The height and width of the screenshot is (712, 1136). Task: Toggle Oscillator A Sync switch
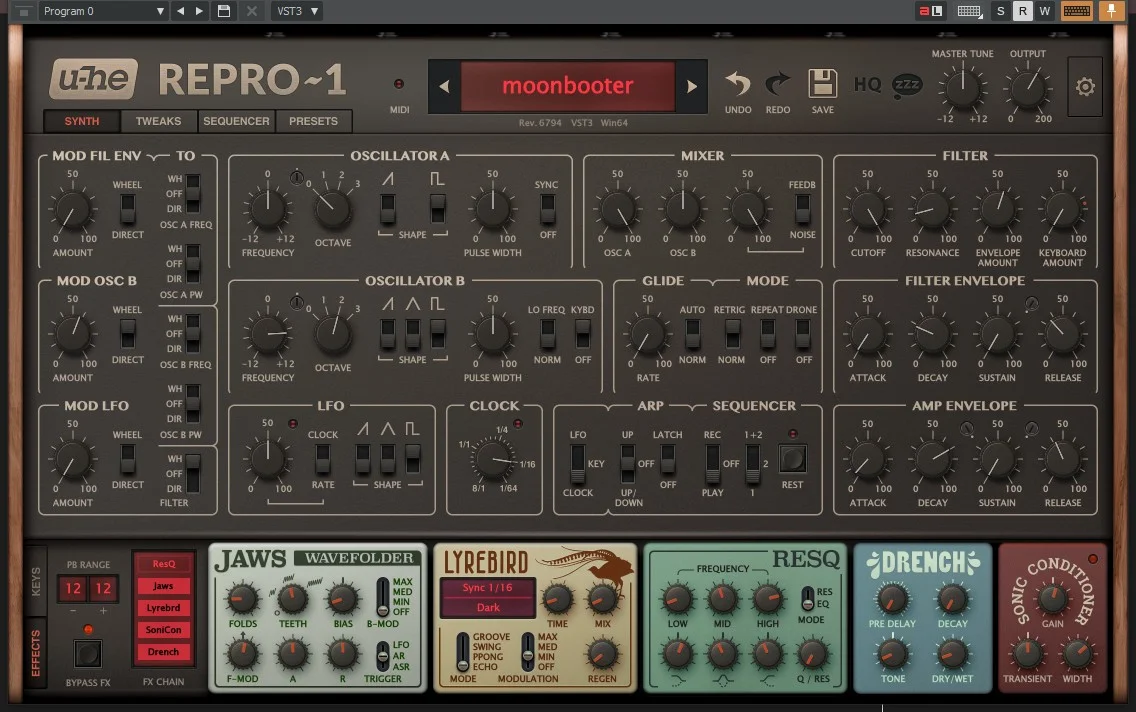548,209
